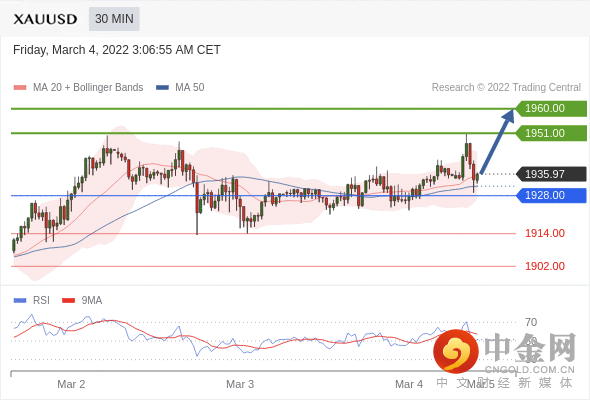Viewport: 590px width, 401px height.
Task: Select the 1960.00 resistance price label
Action: point(551,108)
